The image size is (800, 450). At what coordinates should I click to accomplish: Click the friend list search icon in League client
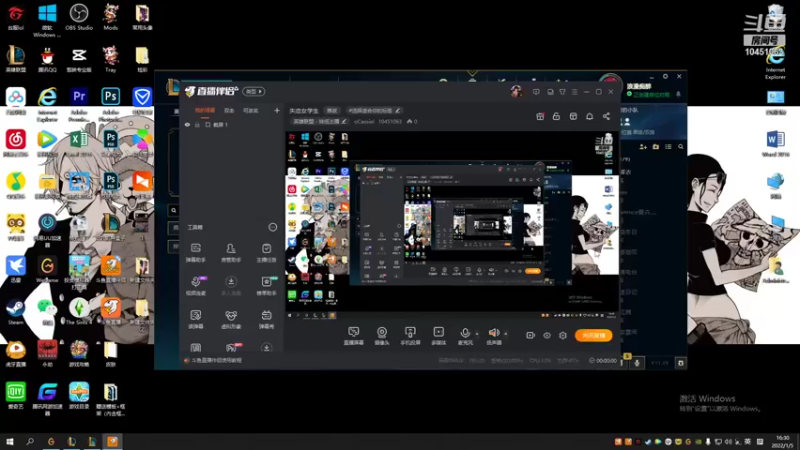pyautogui.click(x=681, y=147)
